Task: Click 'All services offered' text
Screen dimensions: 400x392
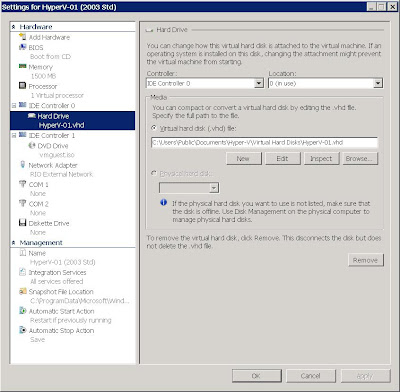Action: [57, 281]
